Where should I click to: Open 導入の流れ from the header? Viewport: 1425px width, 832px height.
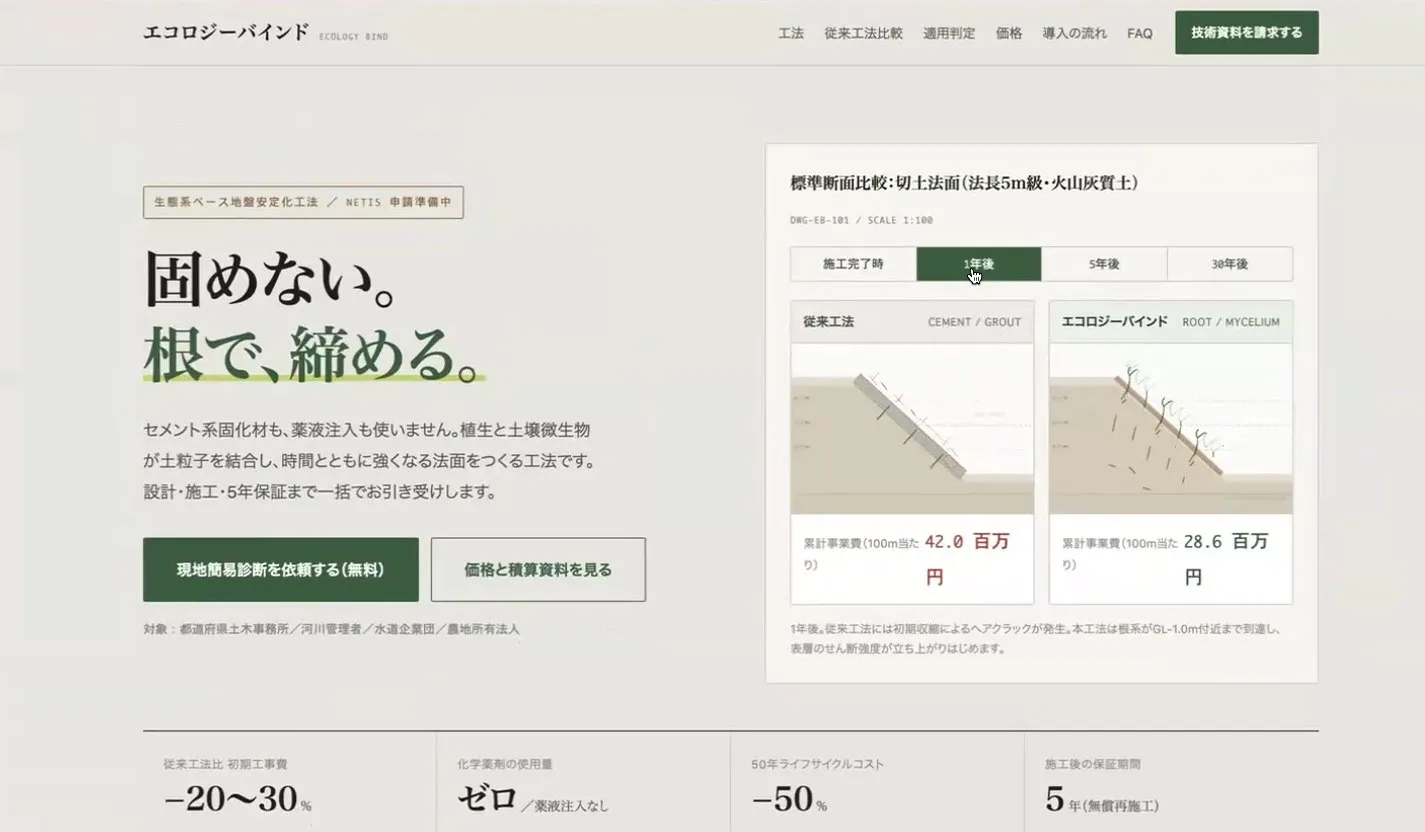[1075, 33]
